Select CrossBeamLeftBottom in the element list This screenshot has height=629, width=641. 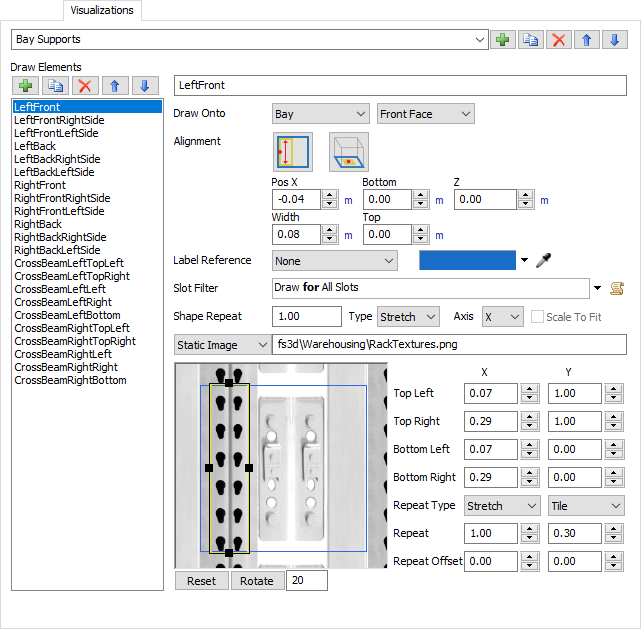click(70, 315)
